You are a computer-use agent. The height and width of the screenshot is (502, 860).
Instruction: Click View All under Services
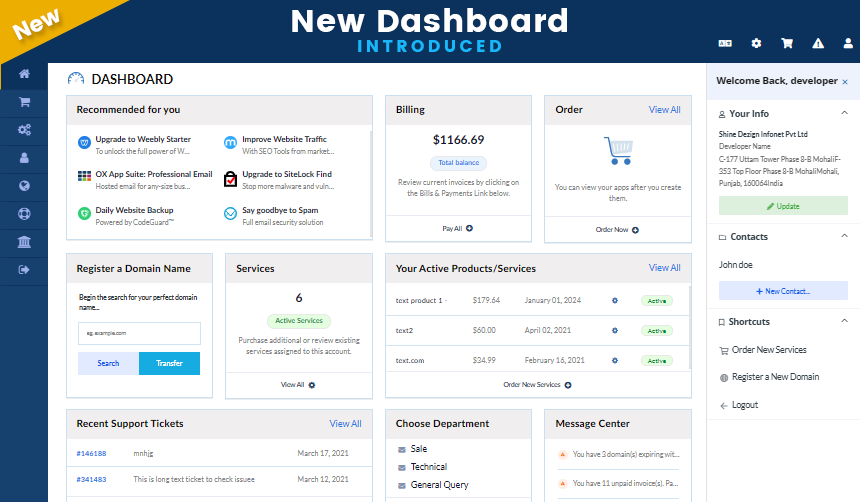pyautogui.click(x=298, y=385)
